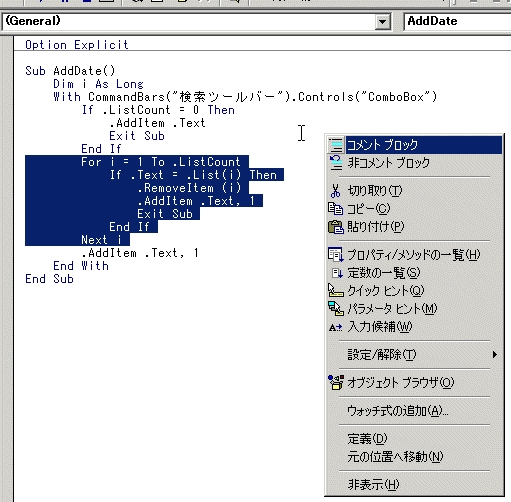Click the List Properties/Methods icon
This screenshot has width=511, height=502.
336,255
